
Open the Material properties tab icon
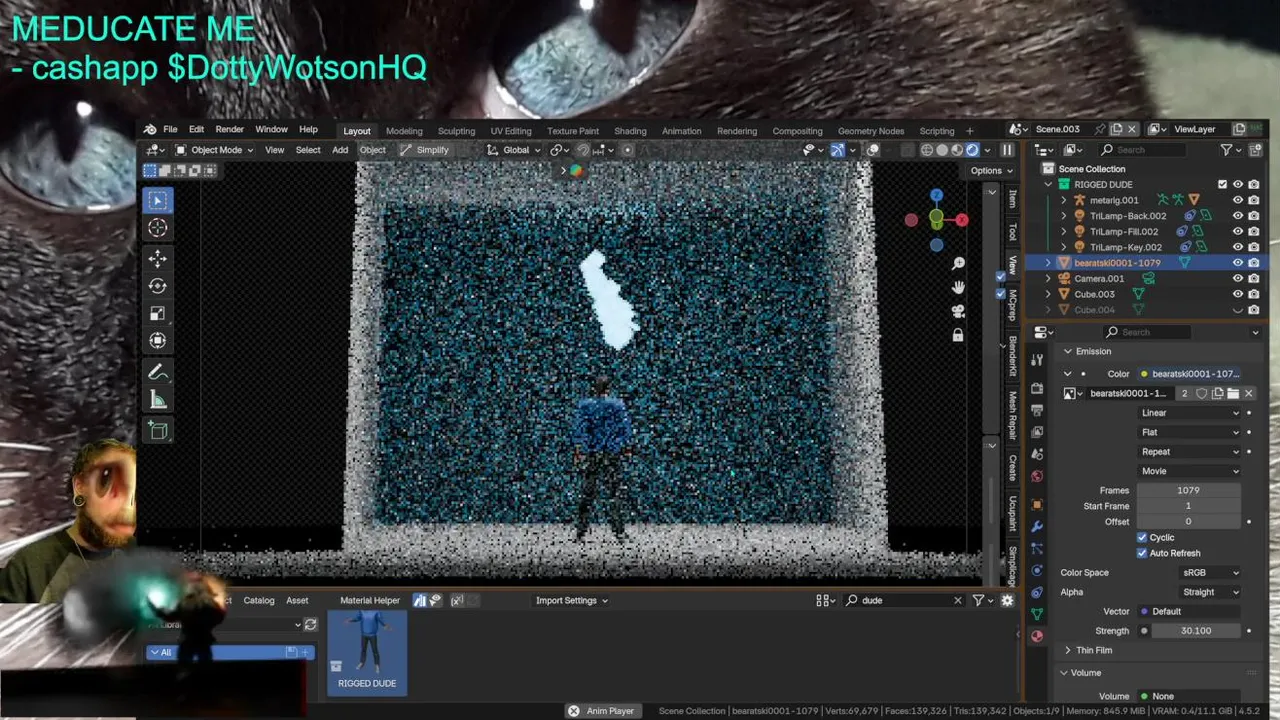point(1036,636)
